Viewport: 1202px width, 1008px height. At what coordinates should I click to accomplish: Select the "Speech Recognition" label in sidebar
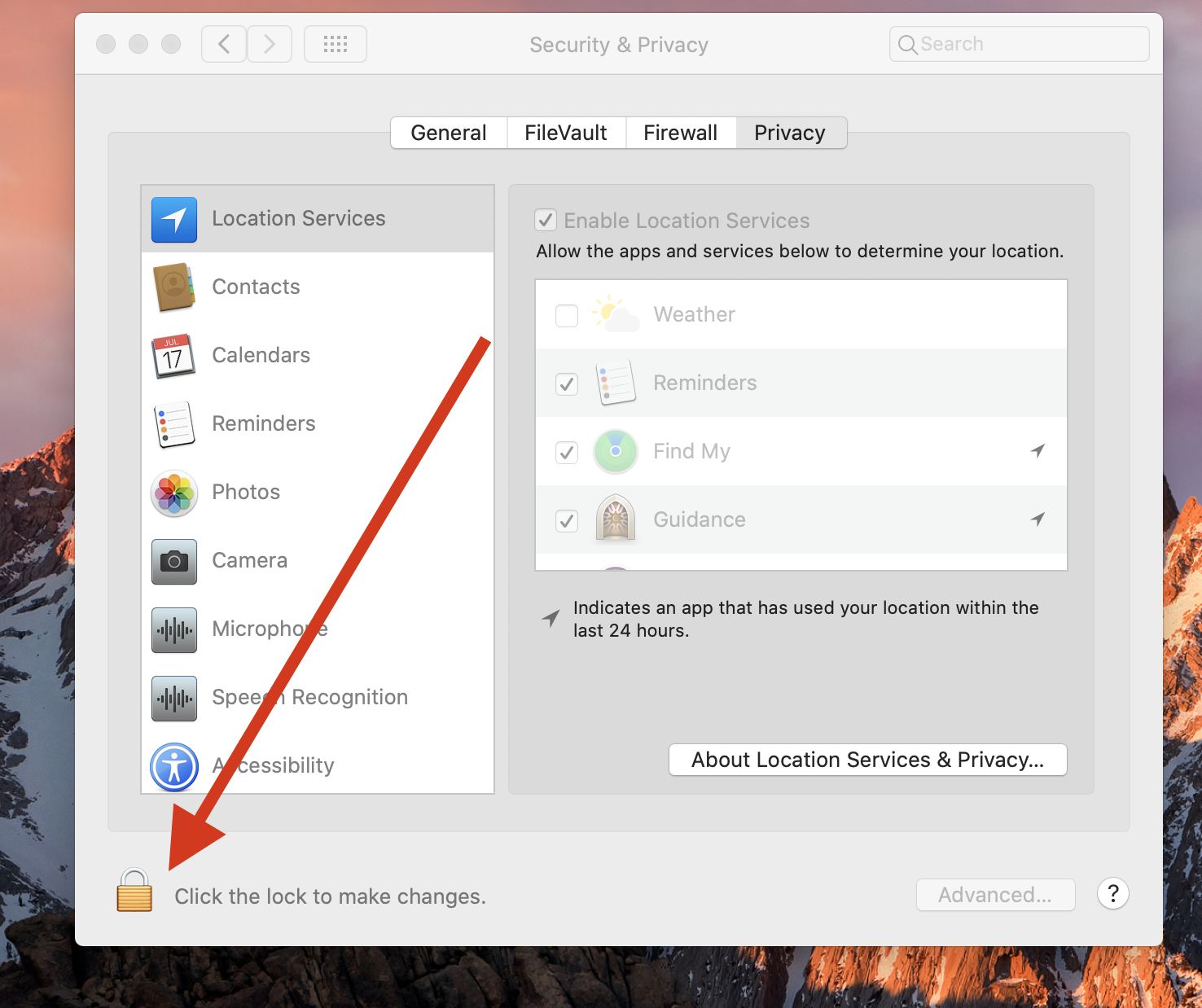309,697
